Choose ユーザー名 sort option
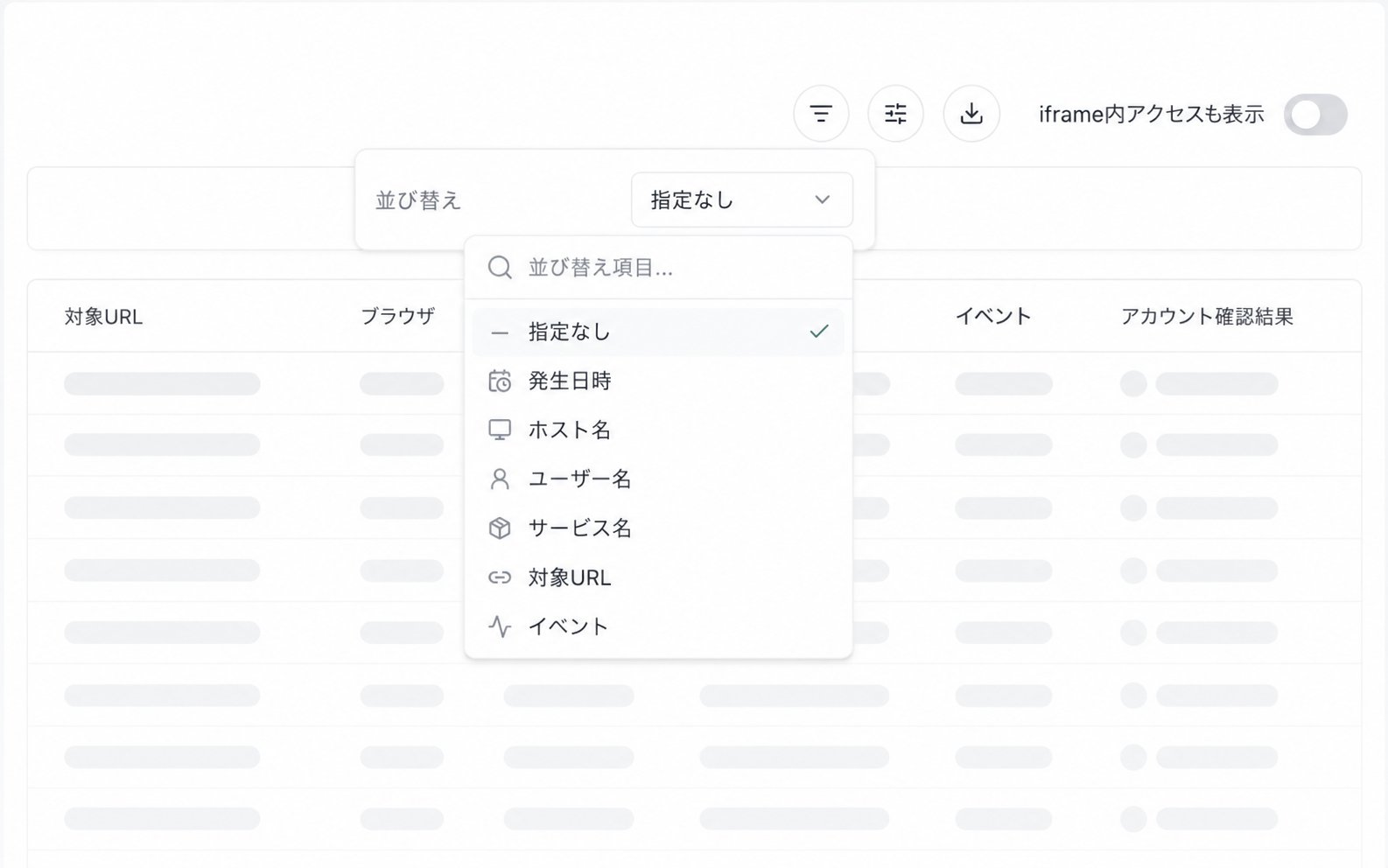Image resolution: width=1388 pixels, height=868 pixels. (x=658, y=479)
